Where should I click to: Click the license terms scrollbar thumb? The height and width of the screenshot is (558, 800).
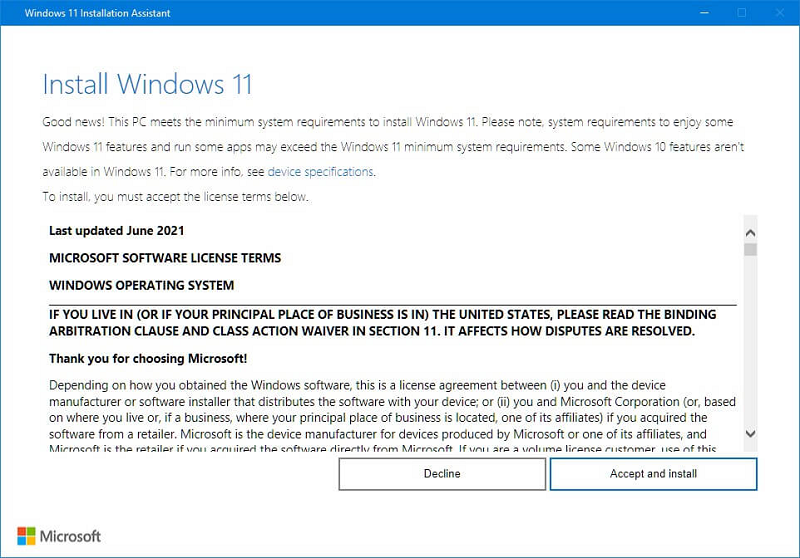click(x=750, y=249)
